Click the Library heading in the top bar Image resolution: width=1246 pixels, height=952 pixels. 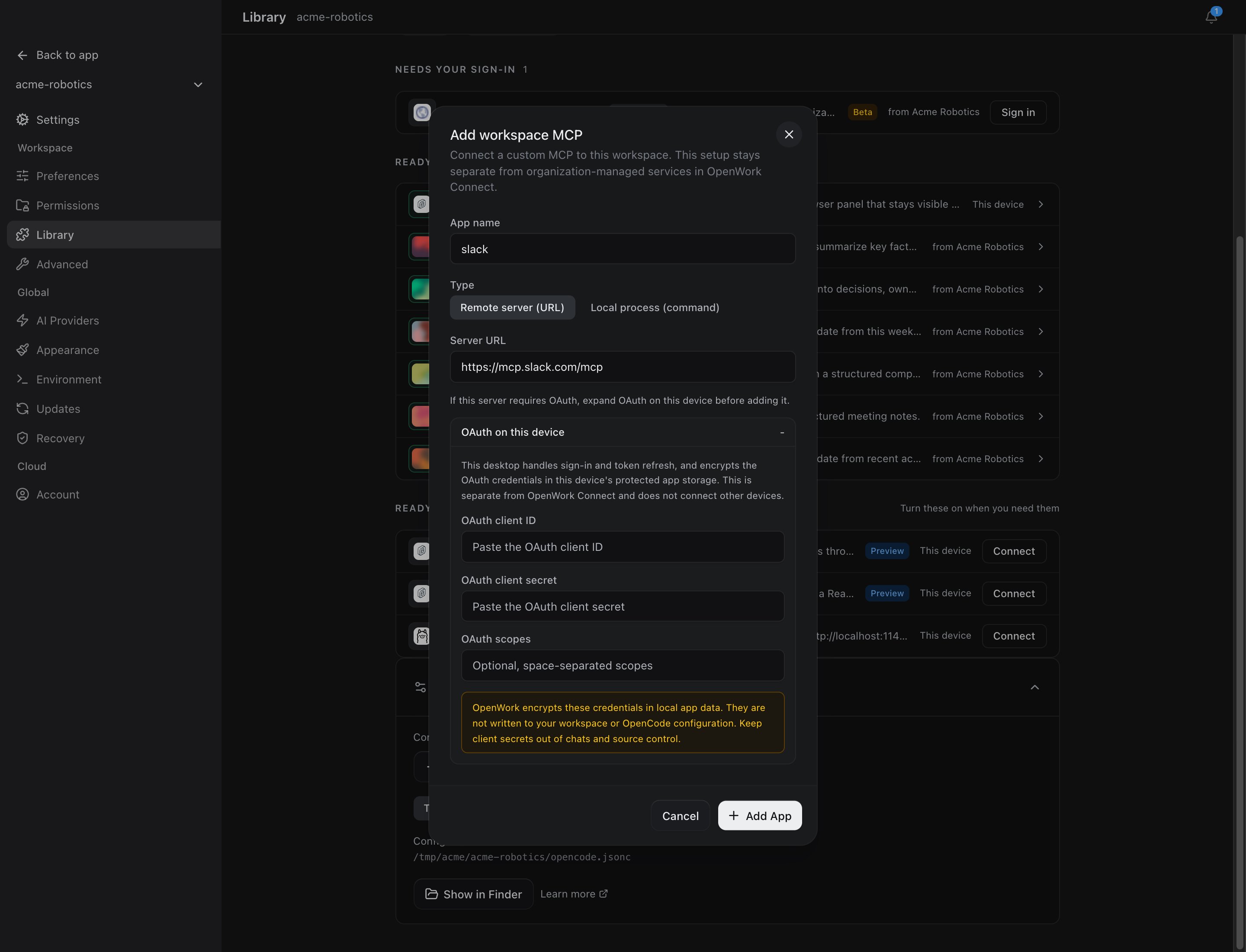264,17
